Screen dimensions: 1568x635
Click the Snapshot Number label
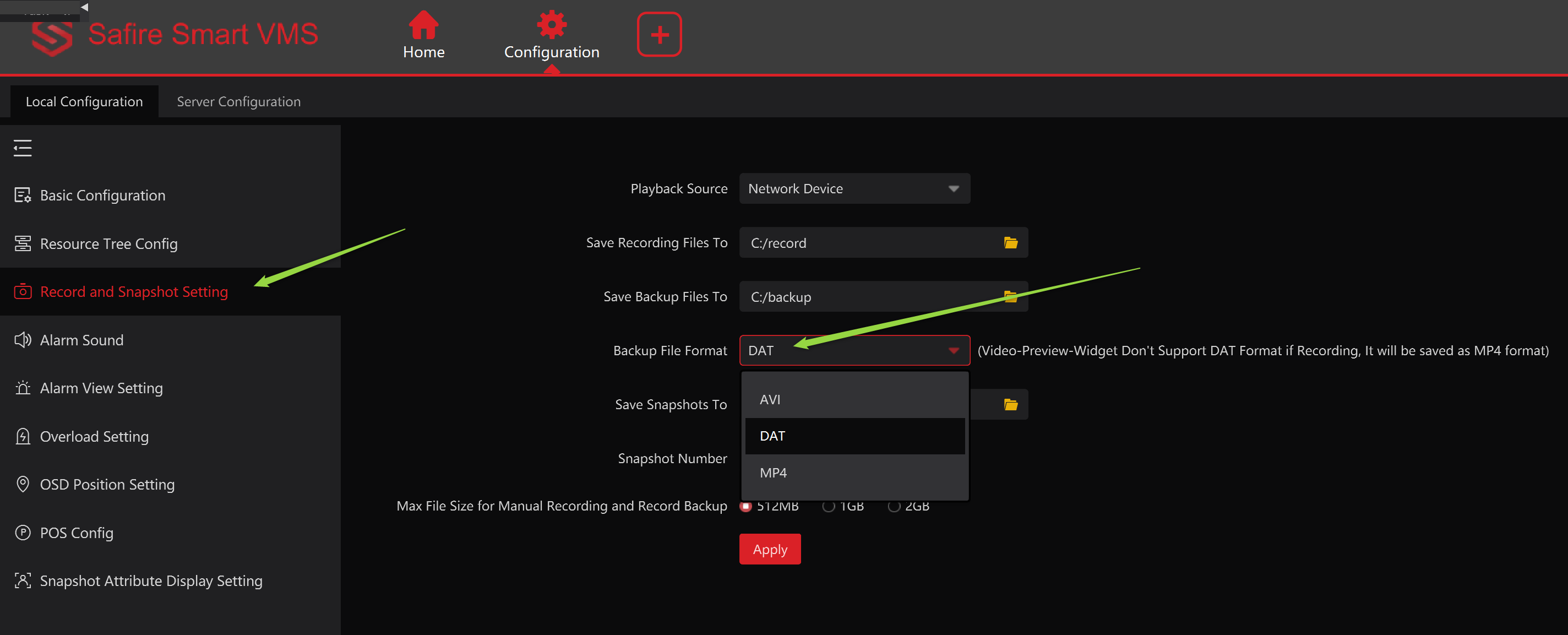(x=672, y=458)
